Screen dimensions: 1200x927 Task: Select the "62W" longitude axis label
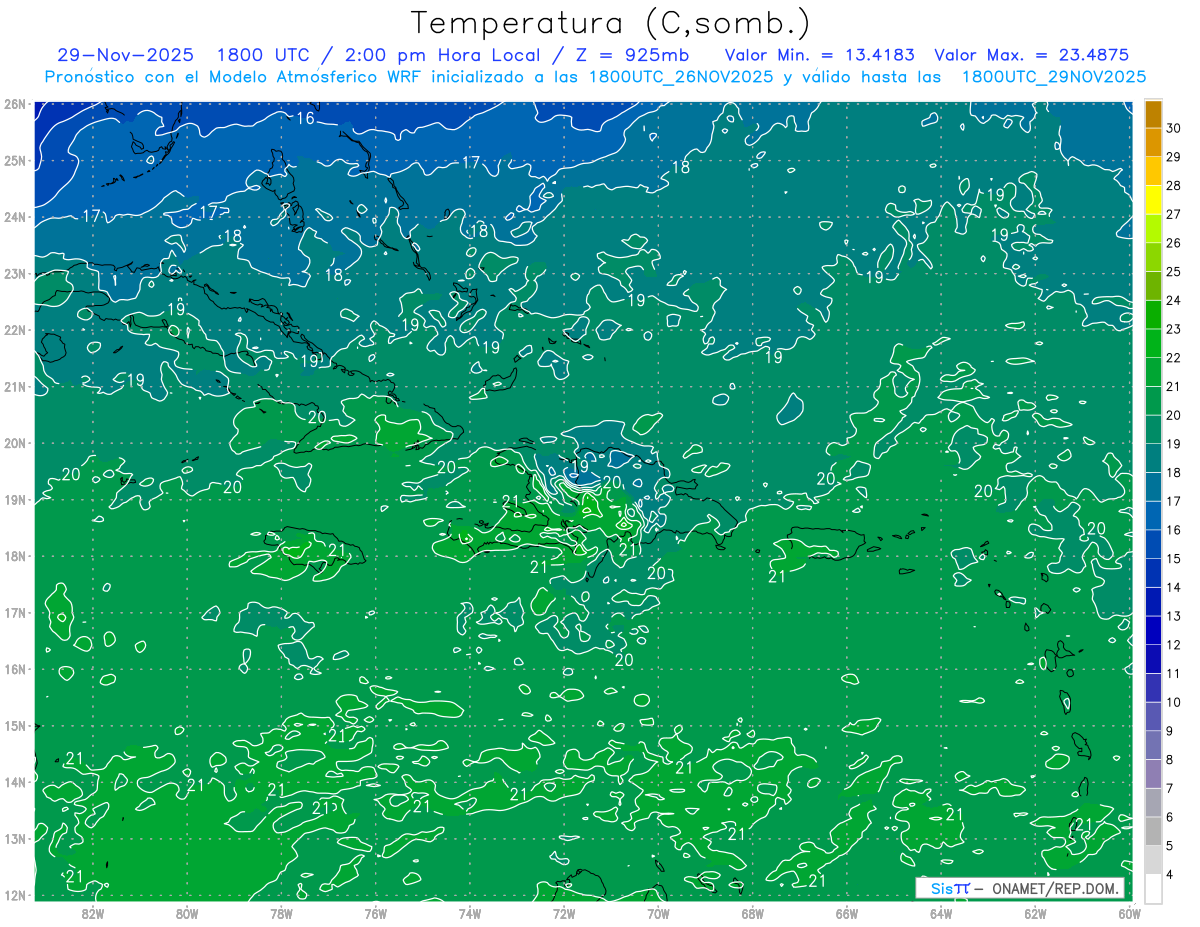point(1035,914)
